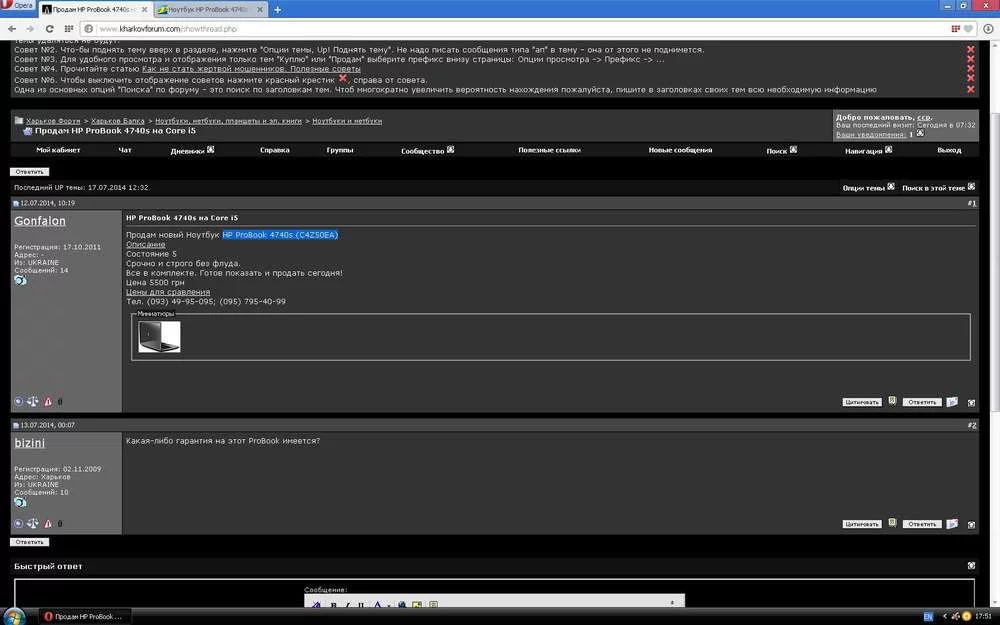Click the Ответить button below post #2
Screen dimensions: 1000x625
pyautogui.click(x=29, y=541)
